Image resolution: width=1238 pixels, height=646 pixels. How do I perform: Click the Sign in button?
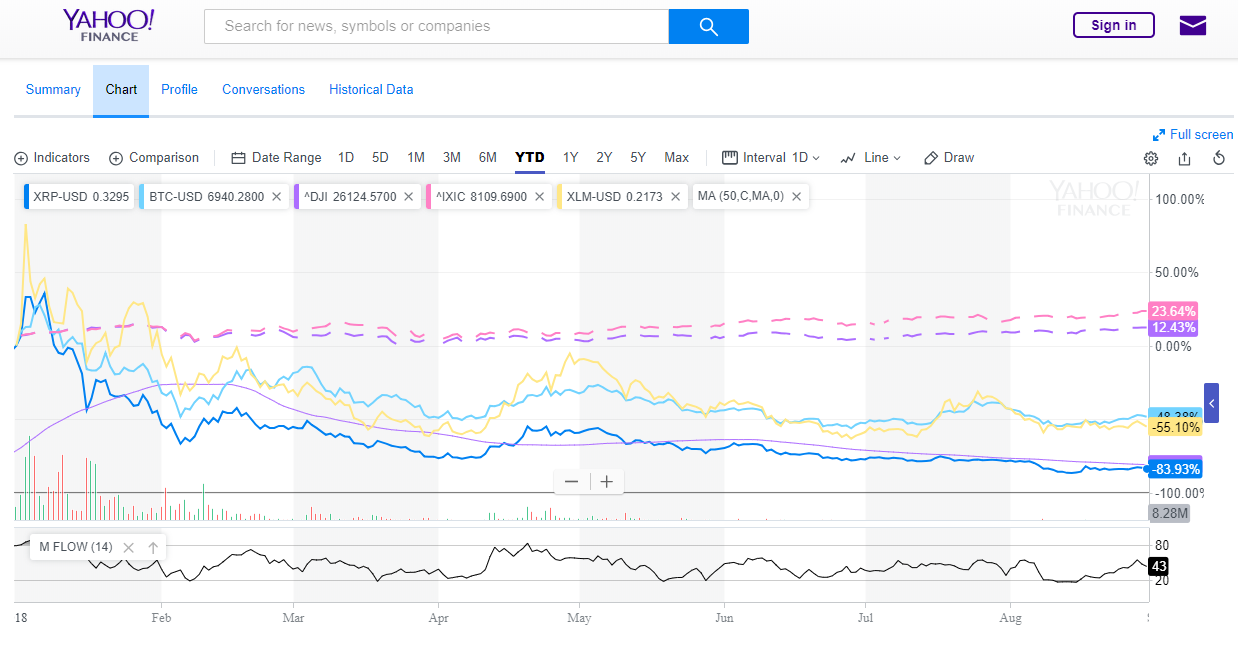[1113, 26]
